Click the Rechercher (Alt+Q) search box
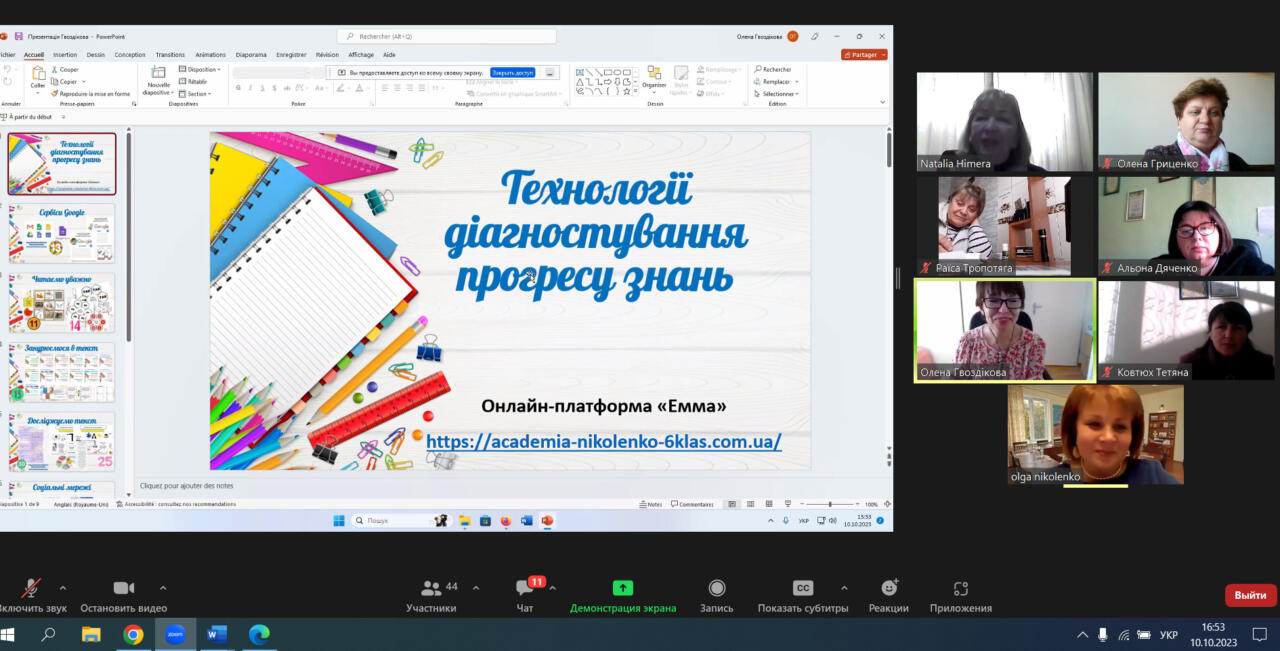1280x651 pixels. coord(446,36)
